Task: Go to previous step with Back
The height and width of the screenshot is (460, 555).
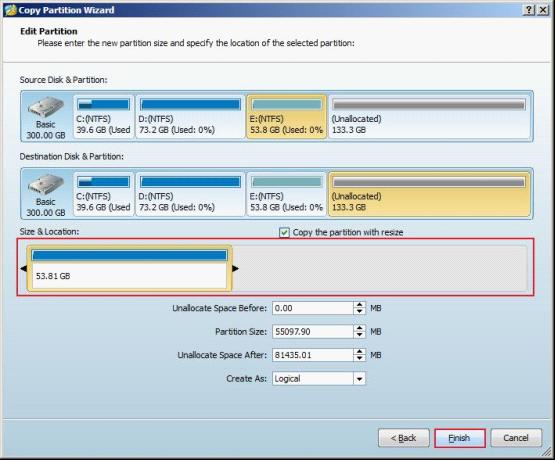Action: pyautogui.click(x=404, y=438)
